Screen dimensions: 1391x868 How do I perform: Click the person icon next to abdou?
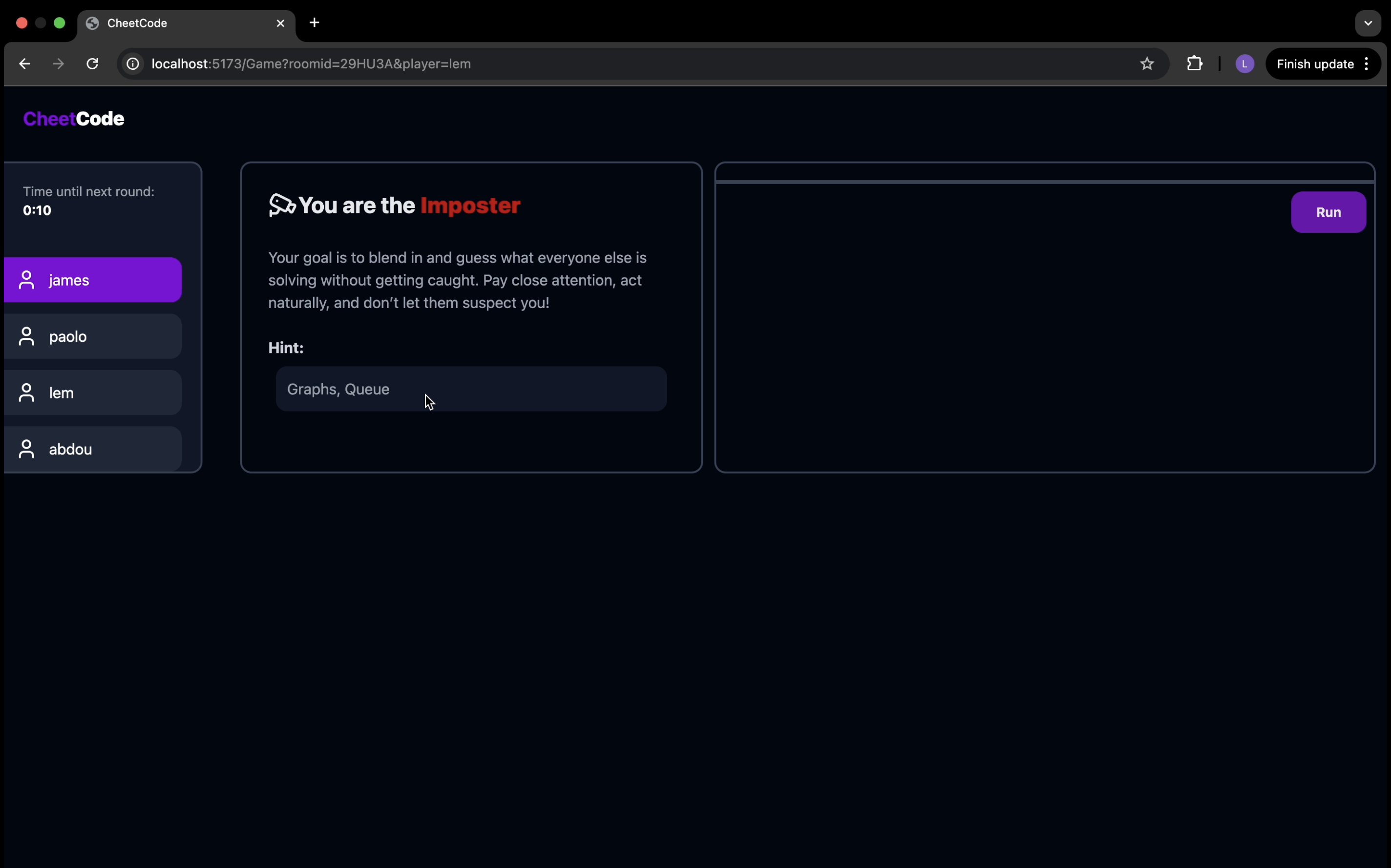(26, 449)
